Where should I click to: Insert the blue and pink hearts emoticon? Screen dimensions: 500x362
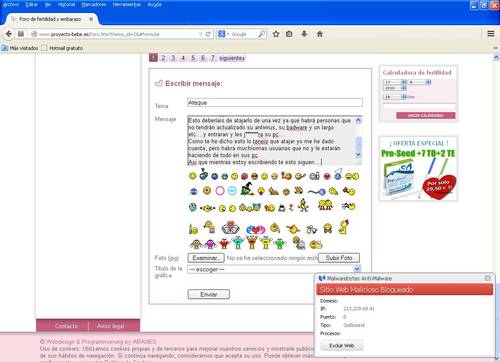(x=255, y=229)
